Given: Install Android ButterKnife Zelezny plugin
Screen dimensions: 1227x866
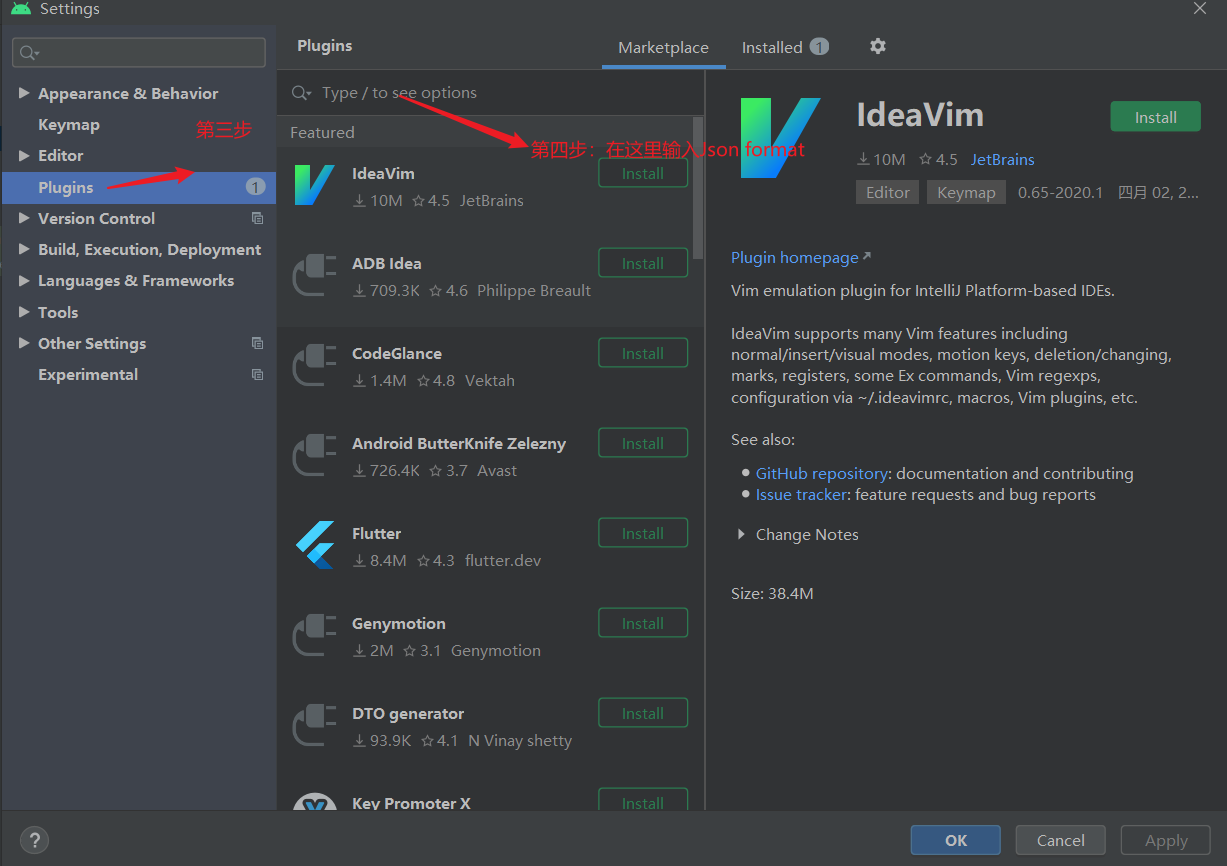Looking at the screenshot, I should point(643,443).
